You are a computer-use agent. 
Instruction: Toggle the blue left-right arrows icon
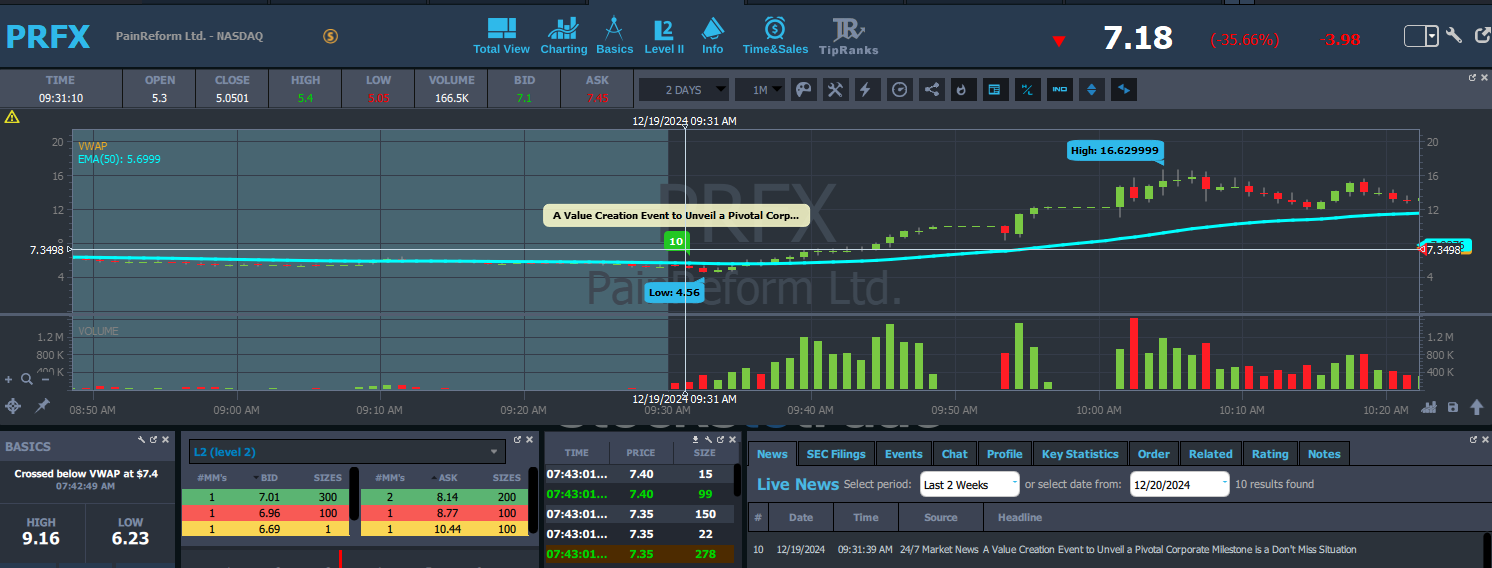1124,90
